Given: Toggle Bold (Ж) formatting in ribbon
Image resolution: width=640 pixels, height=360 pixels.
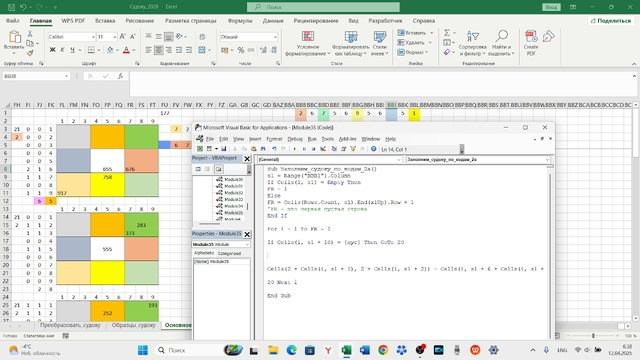Looking at the screenshot, I should pyautogui.click(x=52, y=50).
